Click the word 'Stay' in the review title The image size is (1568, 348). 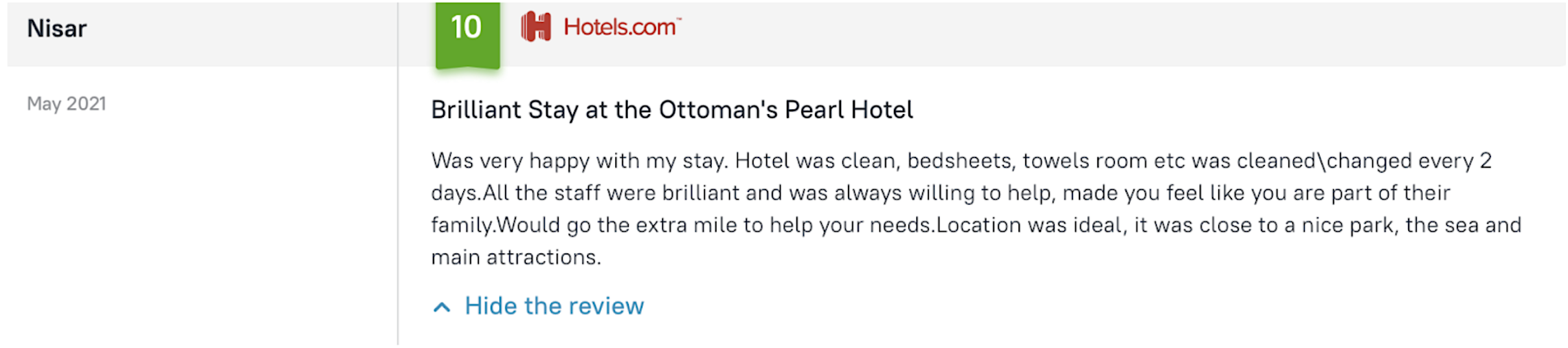coord(552,110)
